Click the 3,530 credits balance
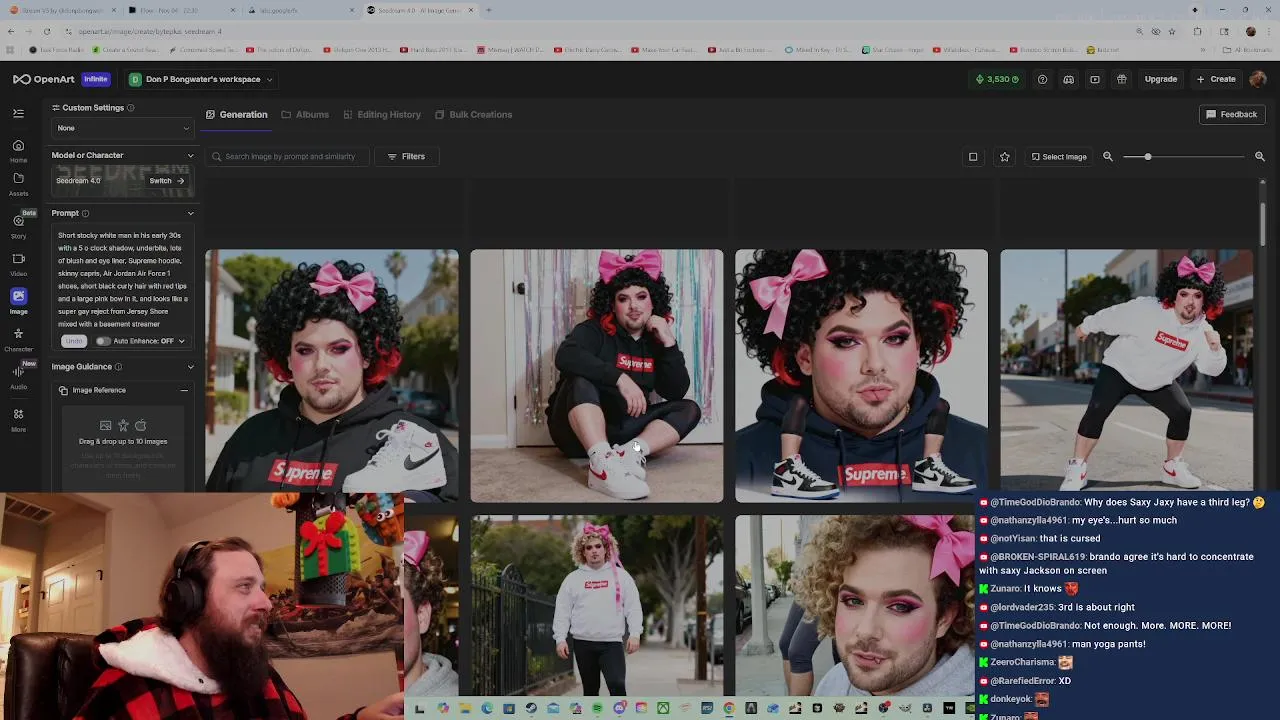Image resolution: width=1280 pixels, height=720 pixels. coord(997,79)
